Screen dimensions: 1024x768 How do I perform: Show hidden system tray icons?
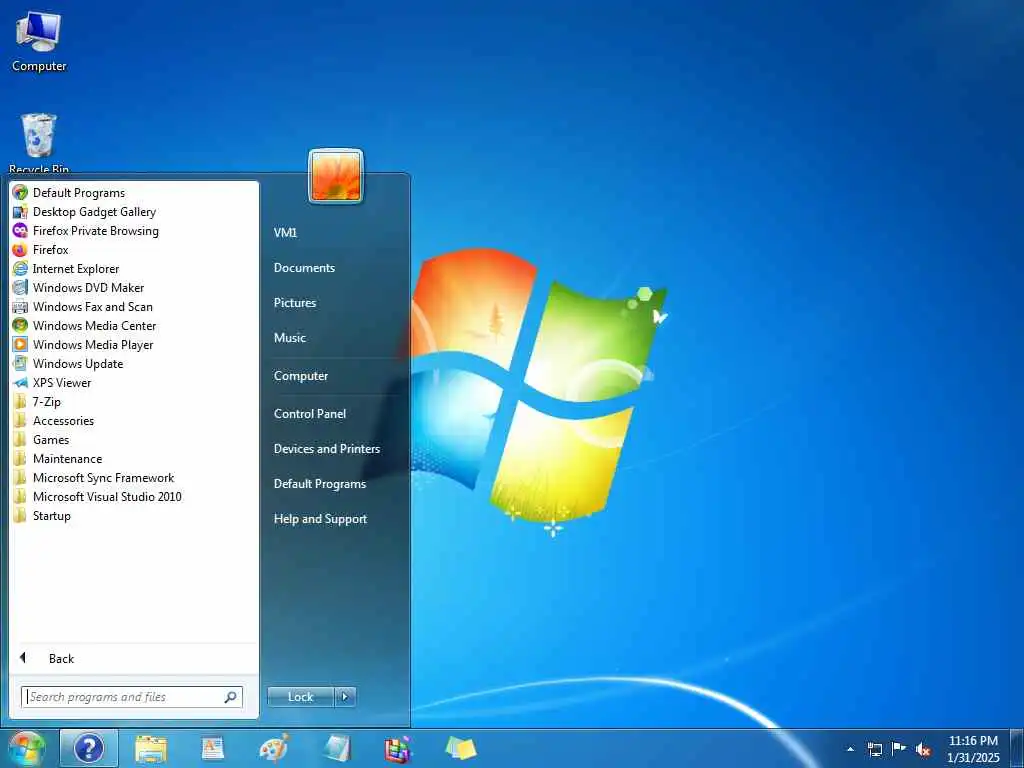(850, 749)
